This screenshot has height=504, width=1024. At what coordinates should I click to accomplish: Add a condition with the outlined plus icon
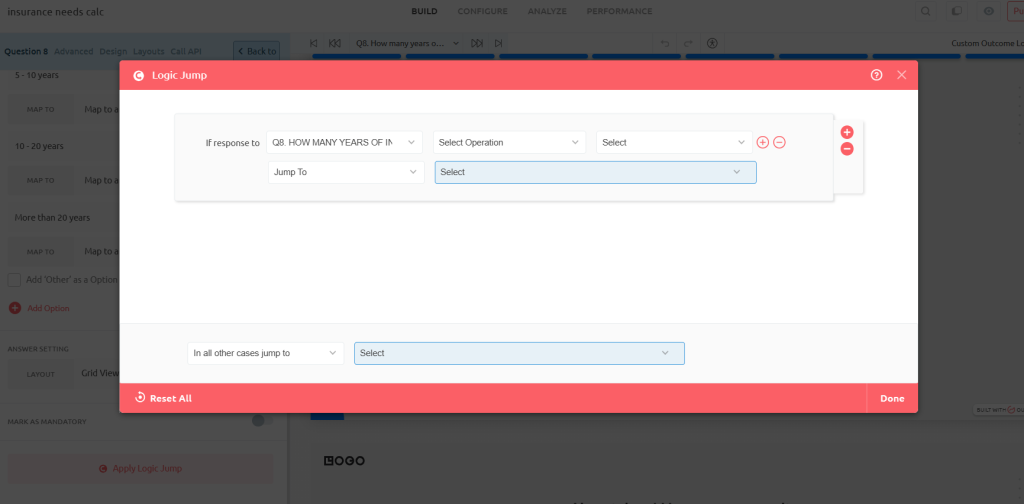(763, 142)
